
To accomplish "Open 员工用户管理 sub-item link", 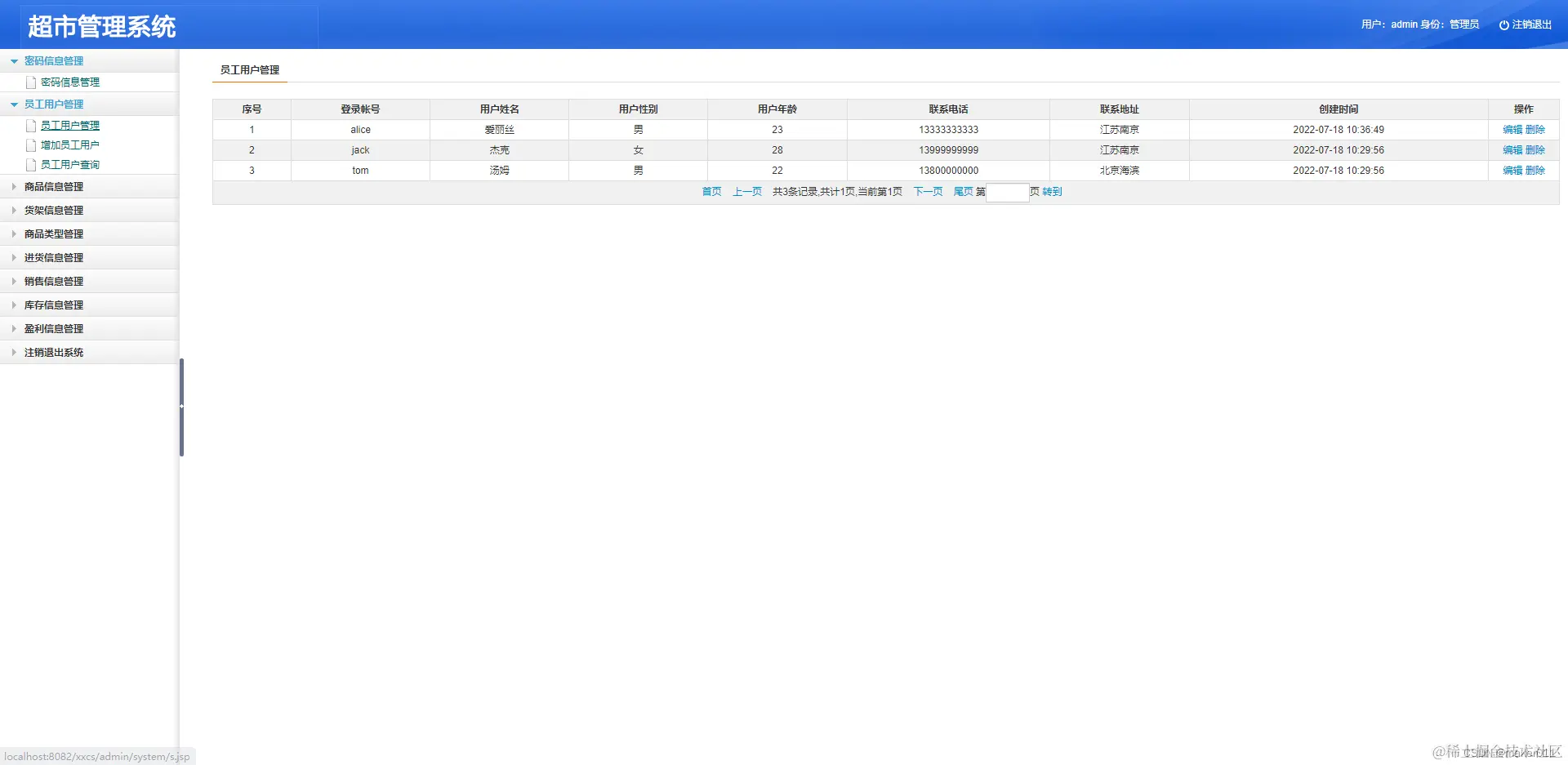I will [70, 126].
